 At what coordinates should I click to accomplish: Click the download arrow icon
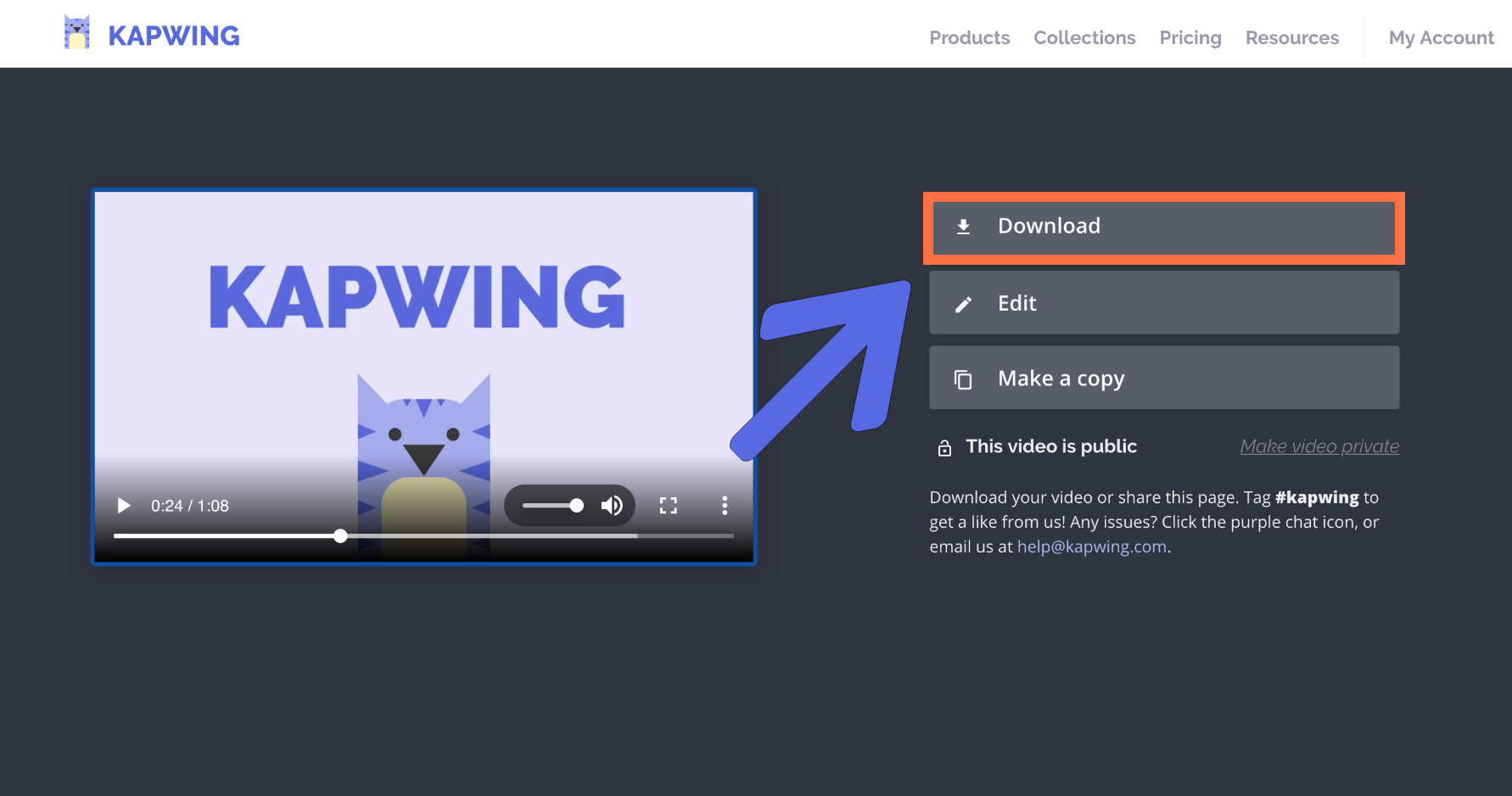coord(963,227)
